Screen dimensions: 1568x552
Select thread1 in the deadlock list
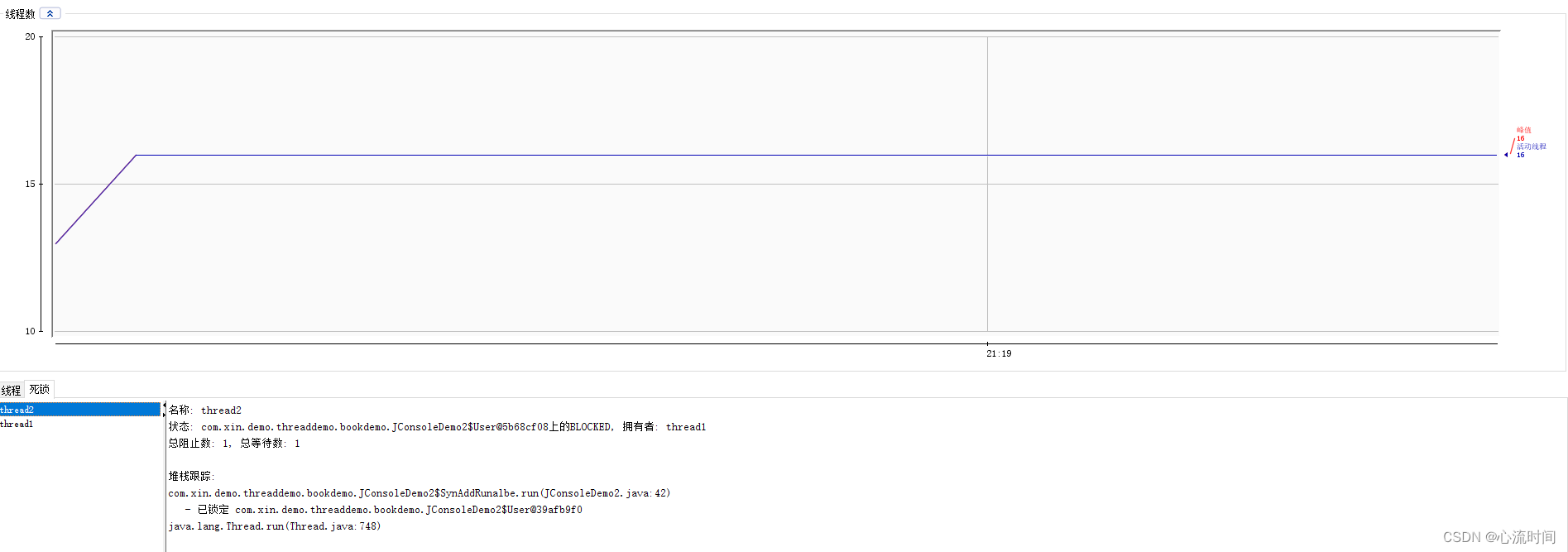click(79, 424)
